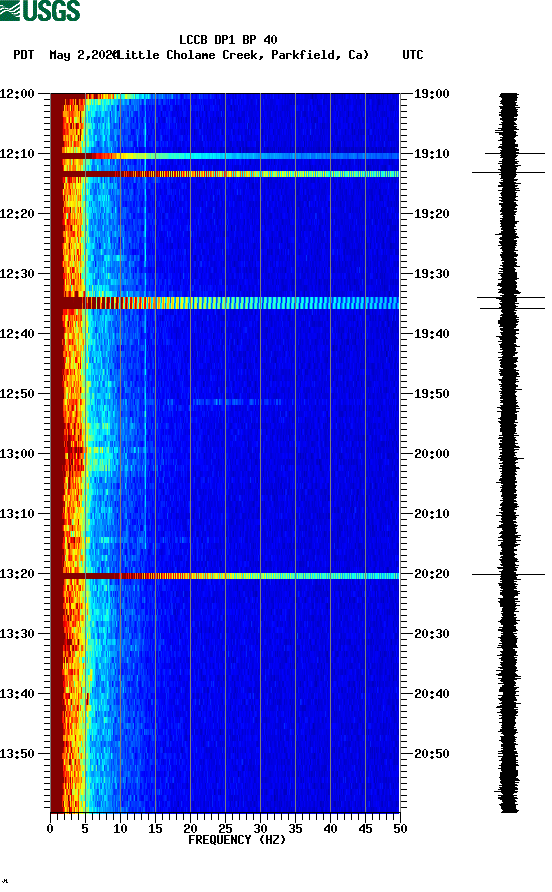Click the 20:20 UTC time label
Viewport: 552px width, 892px height.
pyautogui.click(x=431, y=573)
